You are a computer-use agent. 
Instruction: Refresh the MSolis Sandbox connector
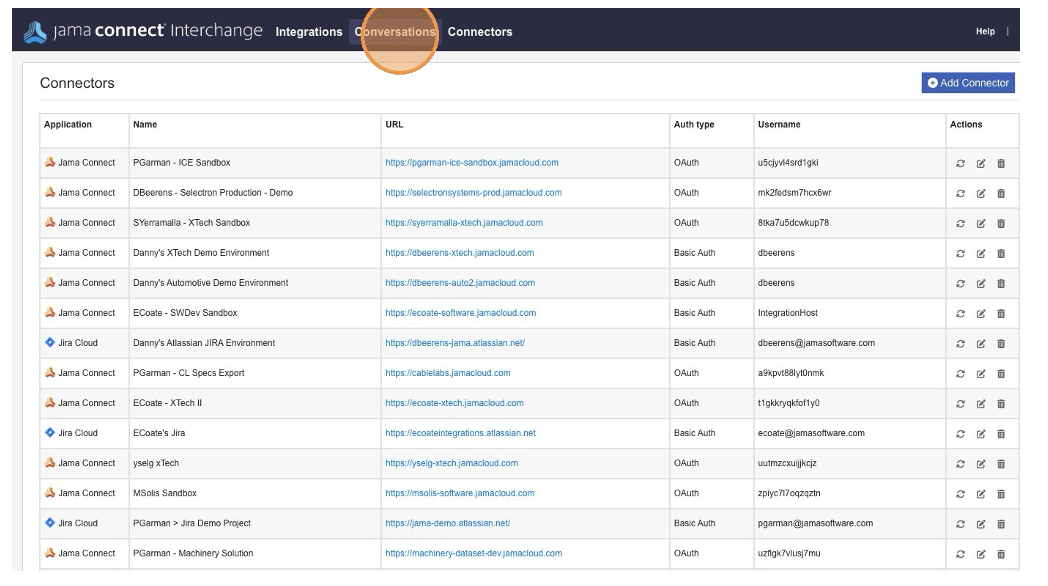(960, 494)
